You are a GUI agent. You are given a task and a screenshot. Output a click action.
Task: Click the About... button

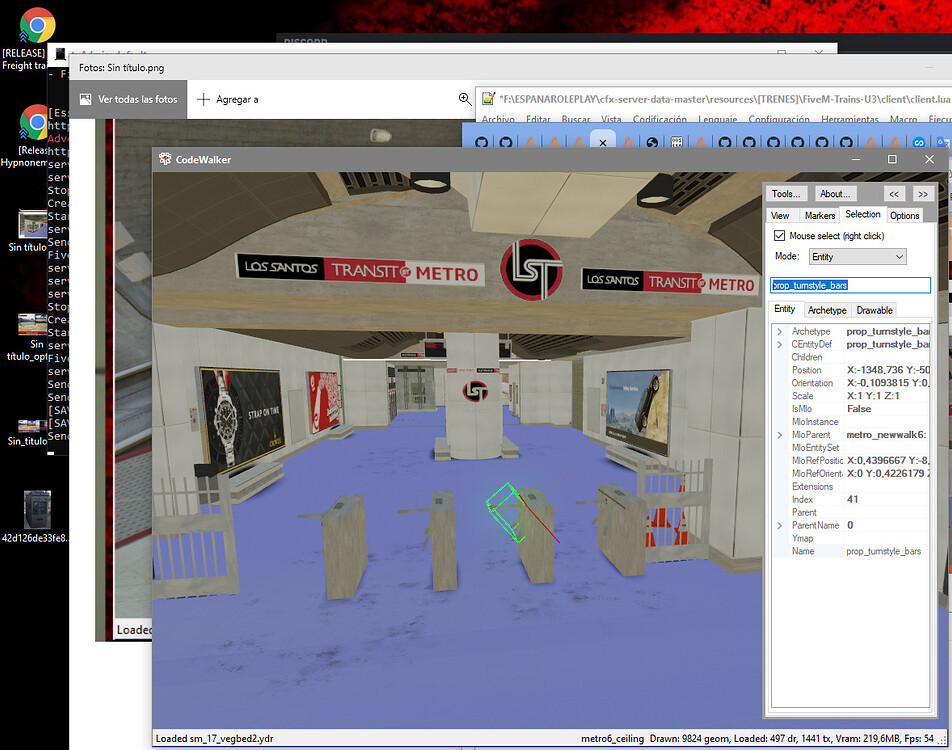click(834, 193)
